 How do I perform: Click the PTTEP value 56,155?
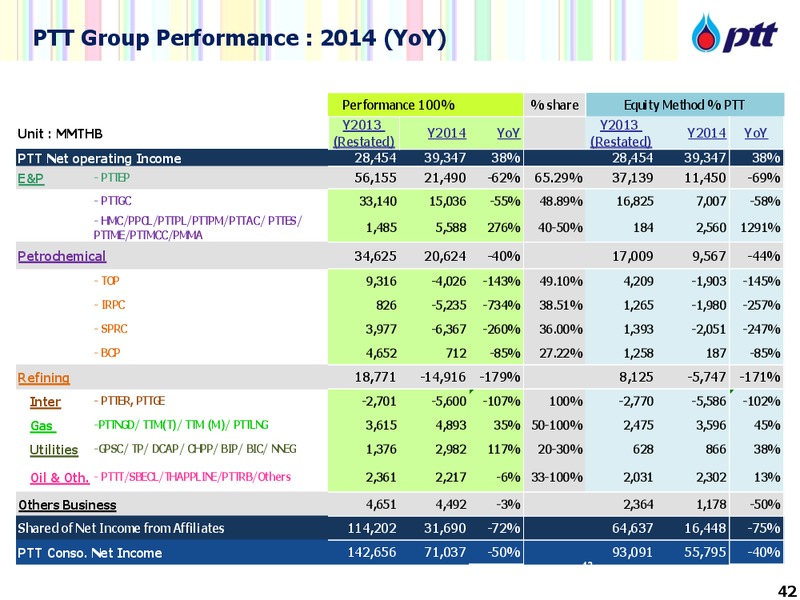coord(375,178)
